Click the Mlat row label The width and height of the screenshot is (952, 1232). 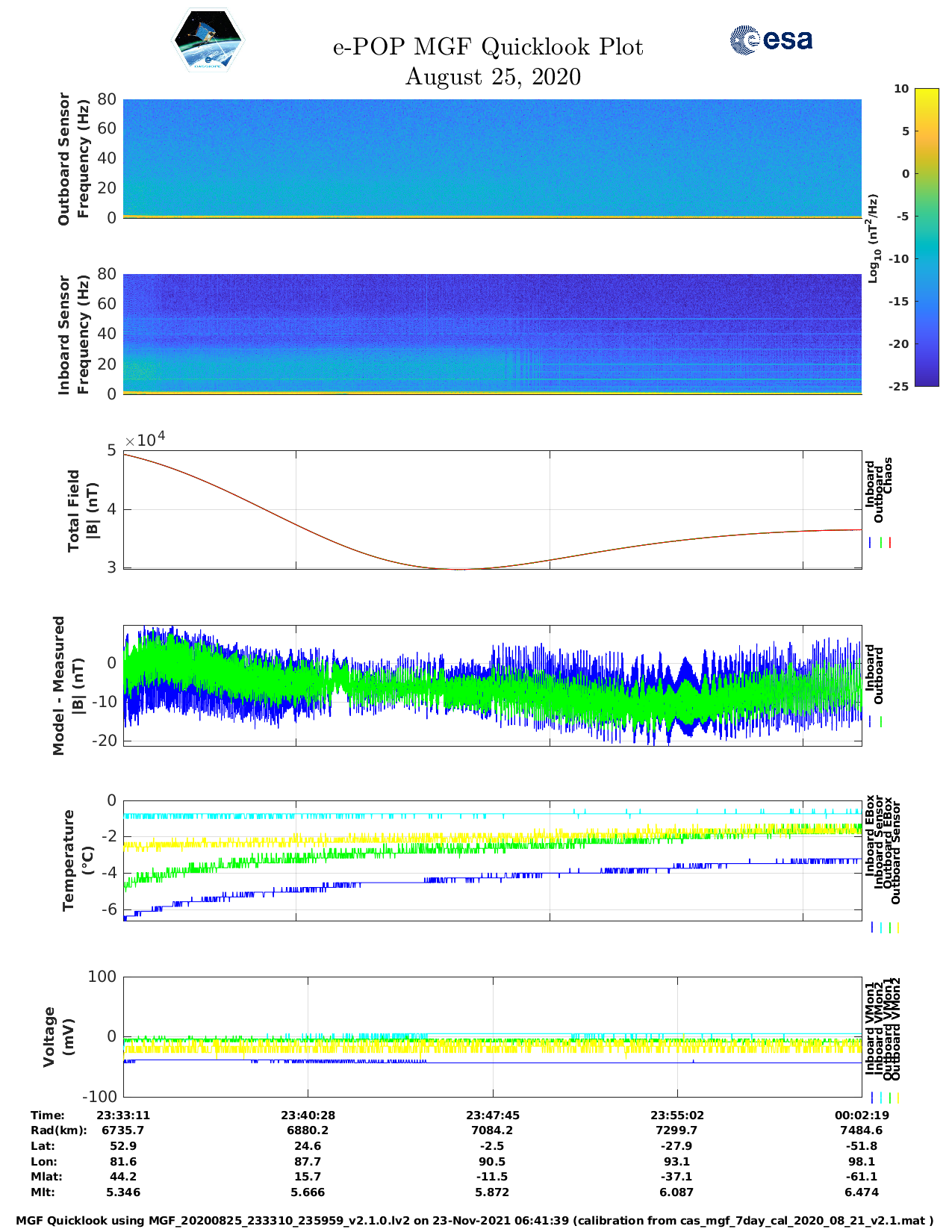click(x=46, y=1177)
